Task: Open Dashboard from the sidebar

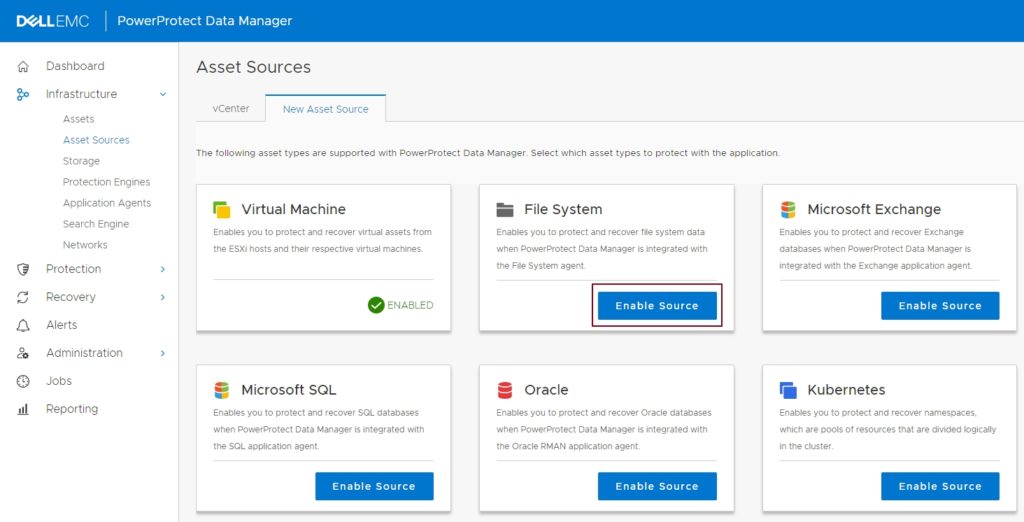Action: [75, 66]
